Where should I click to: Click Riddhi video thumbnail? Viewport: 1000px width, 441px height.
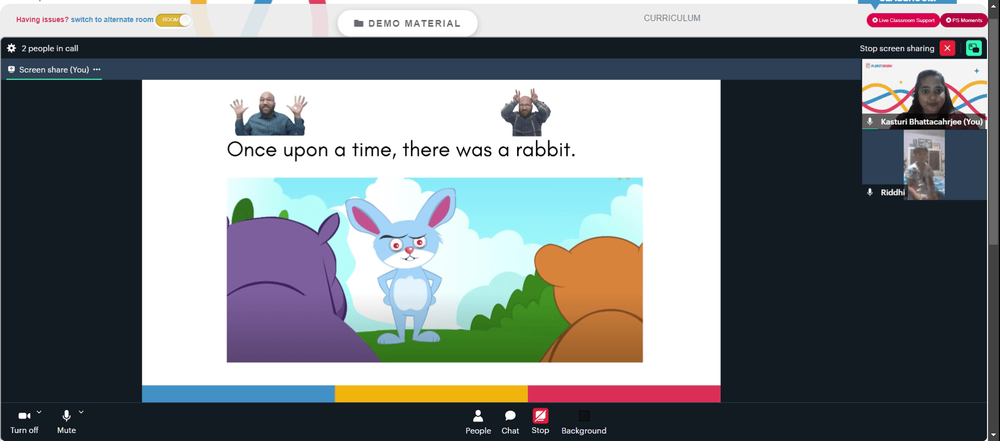pos(924,165)
